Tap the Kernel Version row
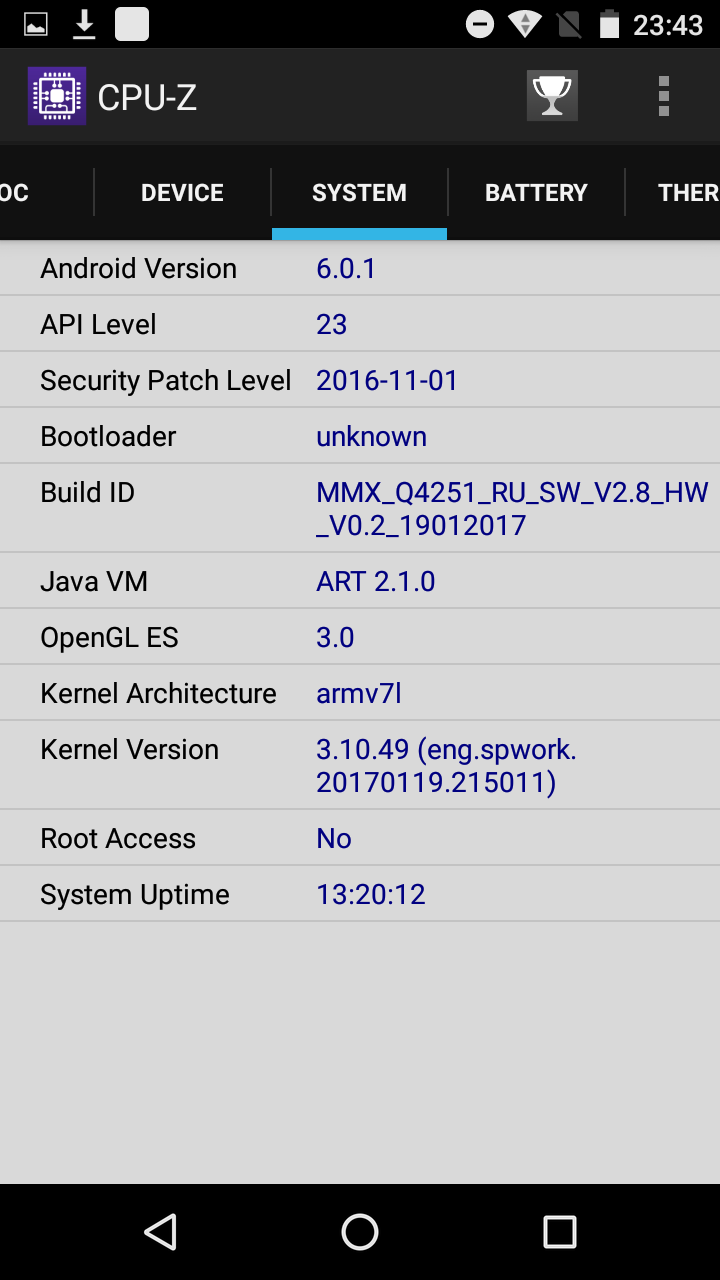This screenshot has width=720, height=1280. (x=360, y=765)
